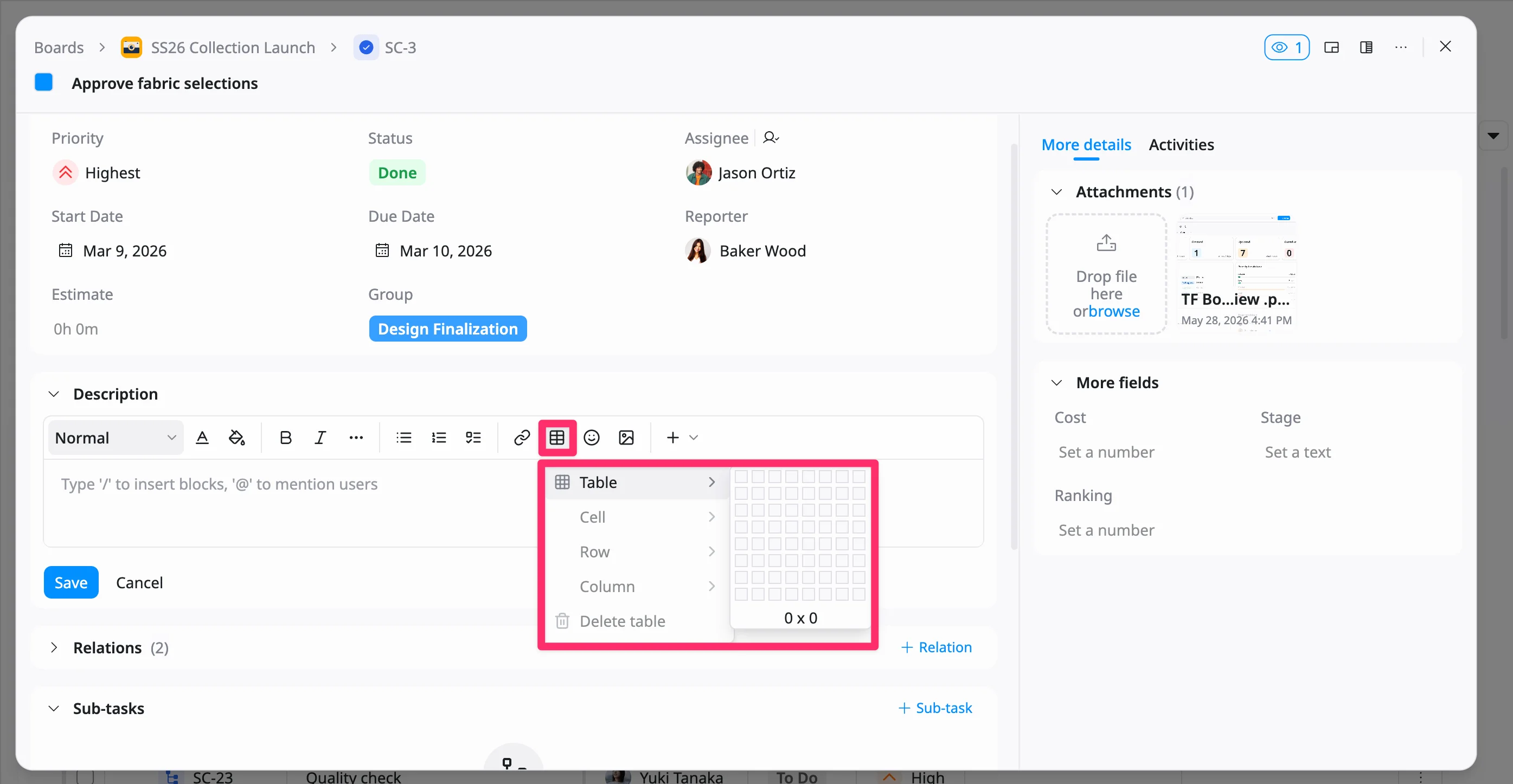
Task: Insert a checklist
Action: click(x=473, y=438)
